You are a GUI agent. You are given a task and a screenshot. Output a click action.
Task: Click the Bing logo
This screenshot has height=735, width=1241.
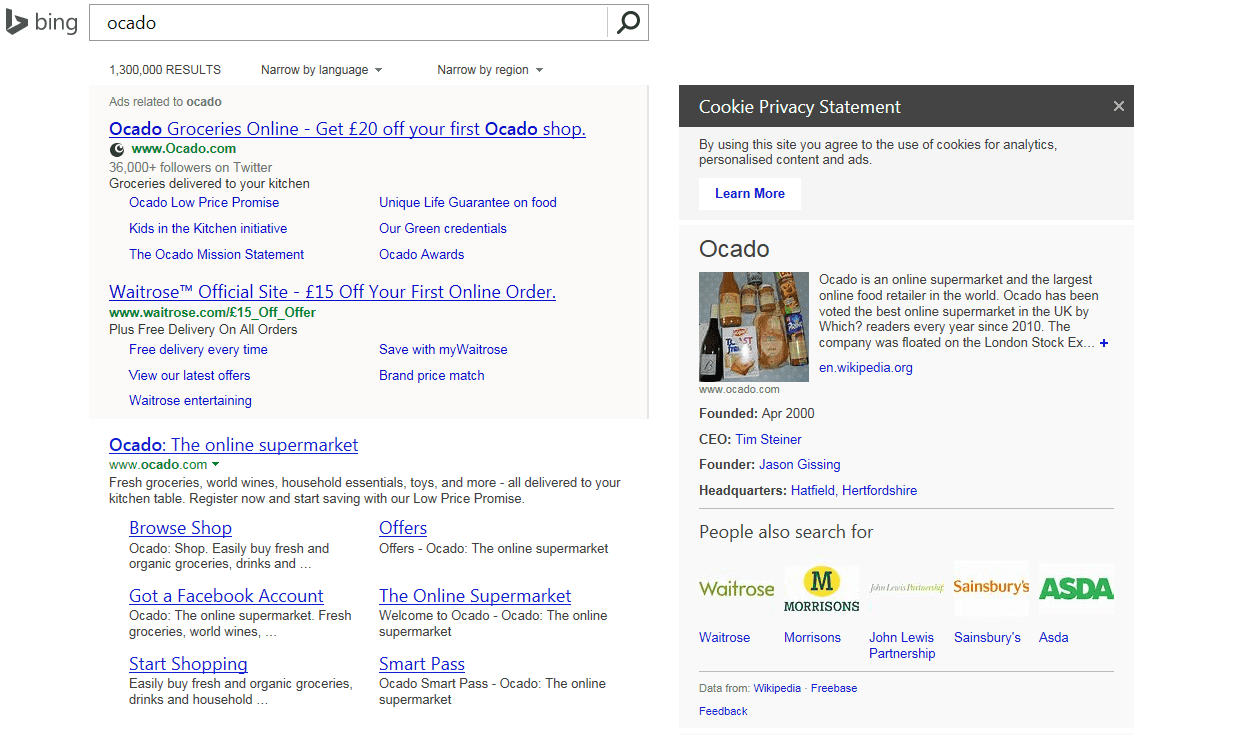[42, 22]
